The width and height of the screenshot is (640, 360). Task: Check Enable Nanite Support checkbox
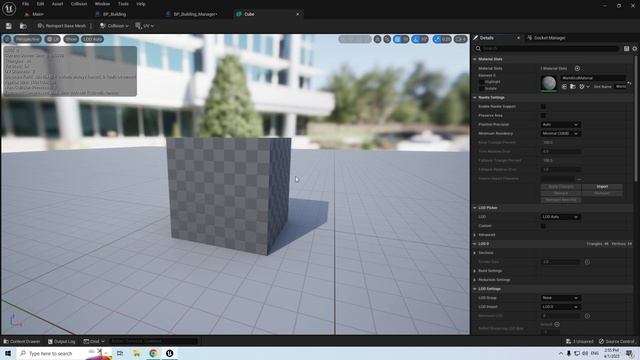point(543,107)
